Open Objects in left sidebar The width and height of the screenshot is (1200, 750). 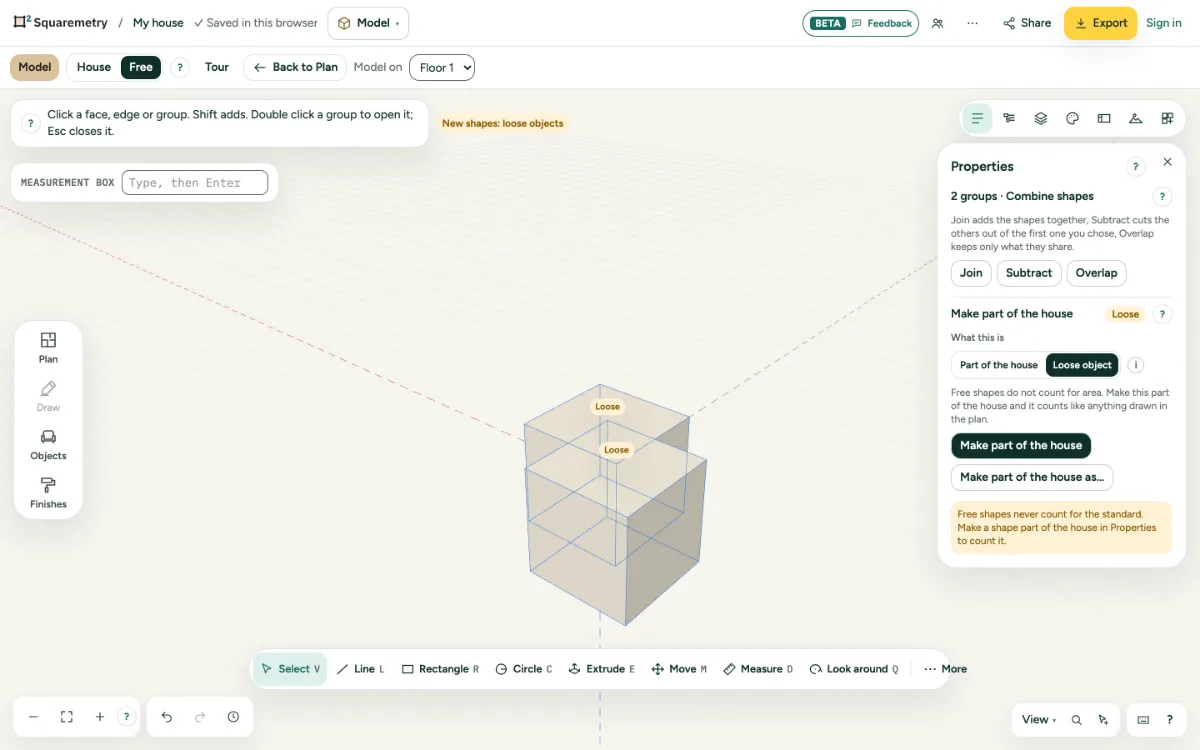point(48,444)
